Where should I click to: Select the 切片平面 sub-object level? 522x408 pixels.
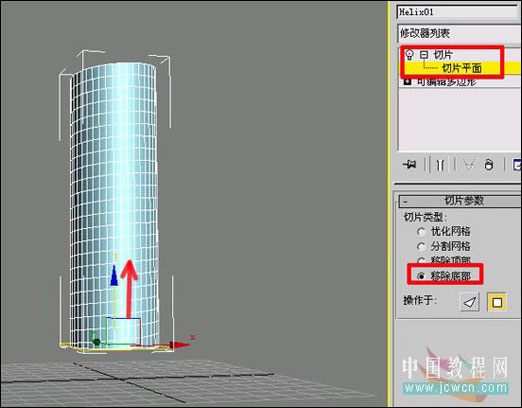(461, 68)
